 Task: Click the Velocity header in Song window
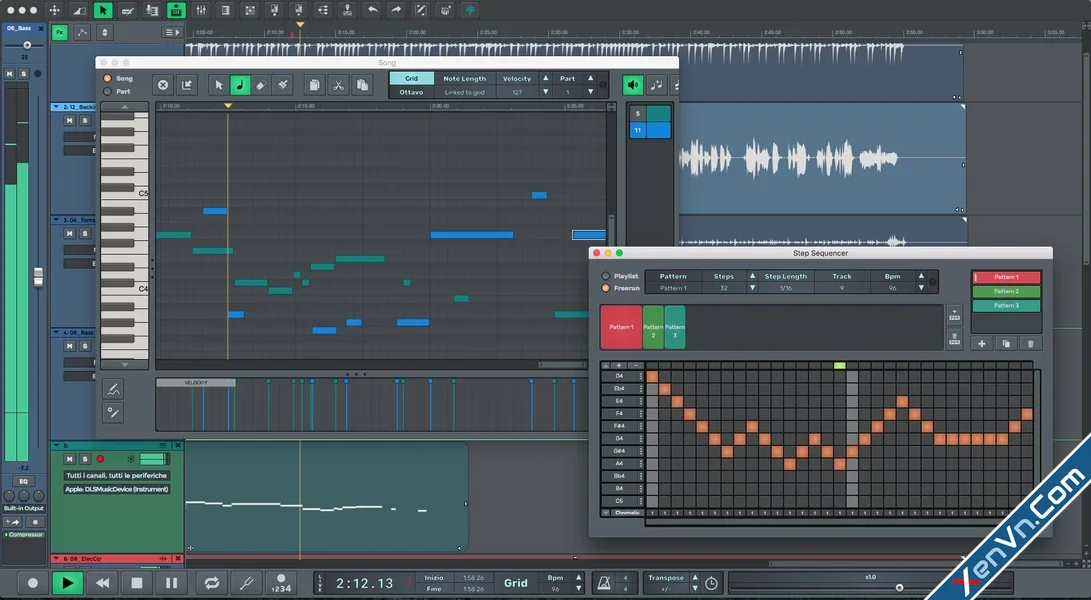pyautogui.click(x=517, y=79)
